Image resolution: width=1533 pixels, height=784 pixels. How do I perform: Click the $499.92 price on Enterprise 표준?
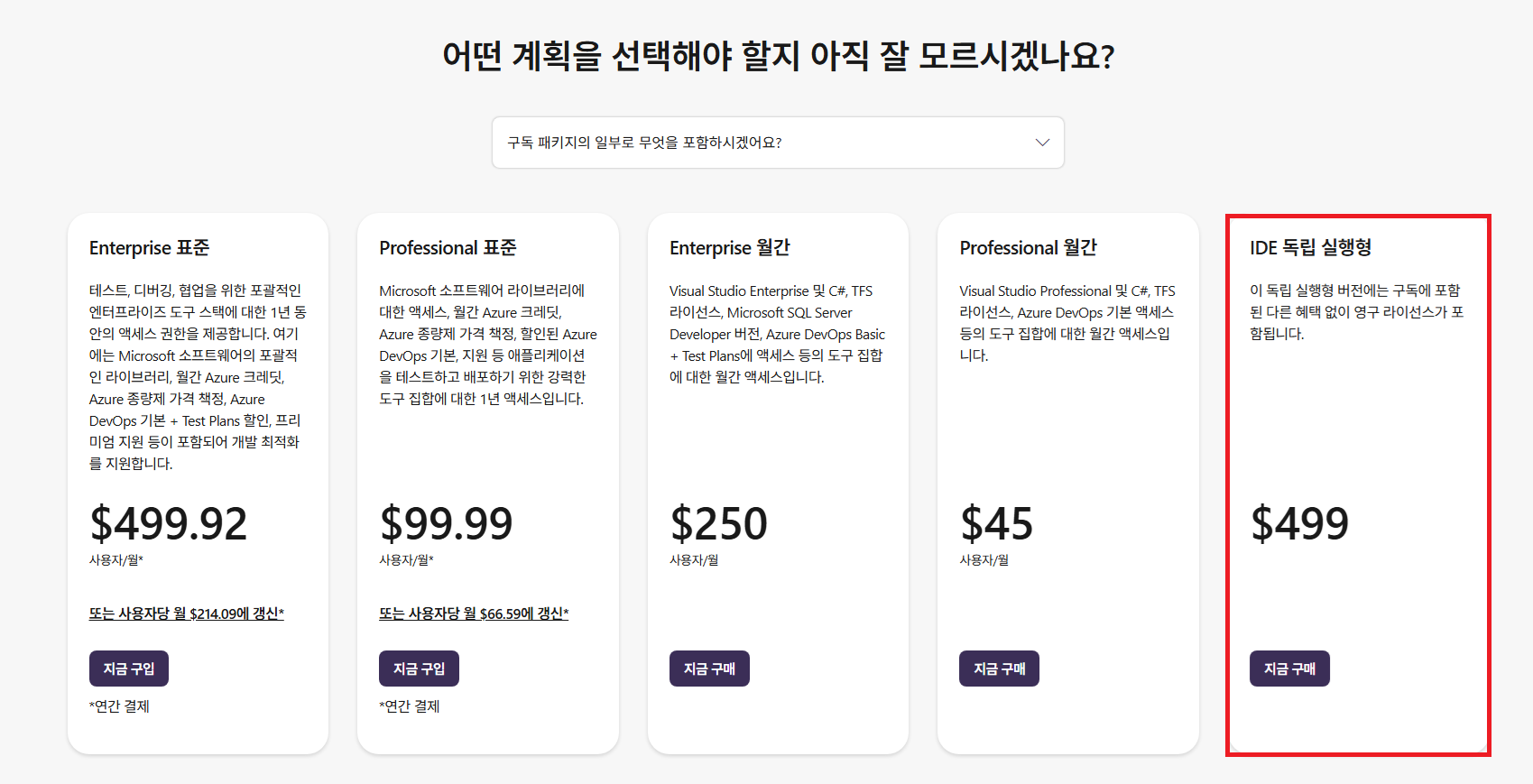(169, 523)
